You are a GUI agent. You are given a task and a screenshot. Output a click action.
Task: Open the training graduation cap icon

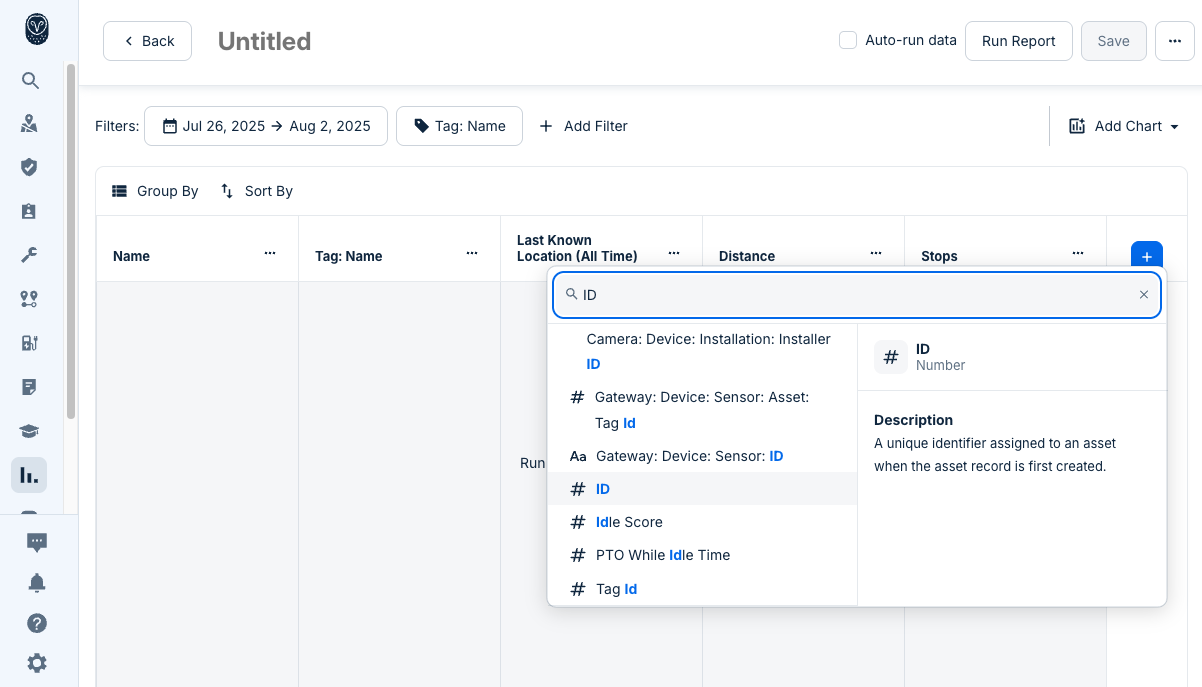pyautogui.click(x=30, y=431)
